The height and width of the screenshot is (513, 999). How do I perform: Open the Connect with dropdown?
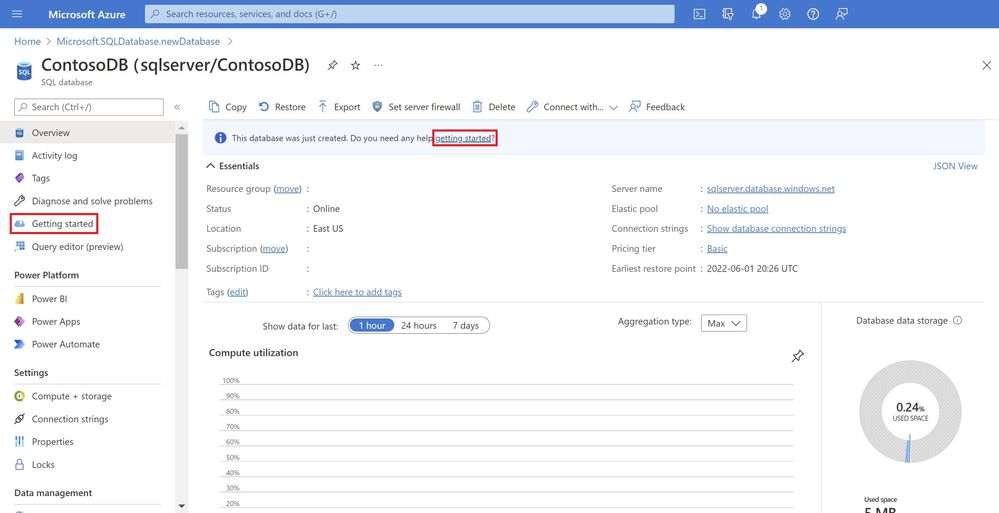[x=572, y=107]
